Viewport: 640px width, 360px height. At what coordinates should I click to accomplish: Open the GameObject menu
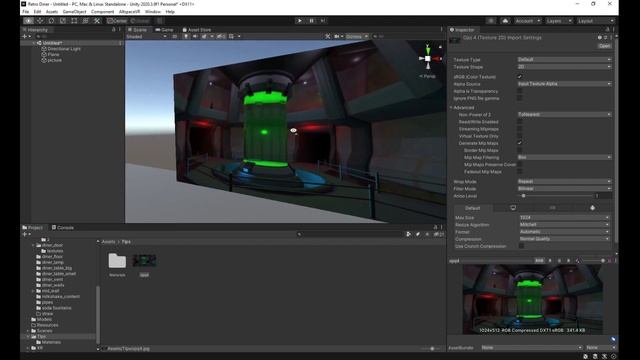click(74, 12)
